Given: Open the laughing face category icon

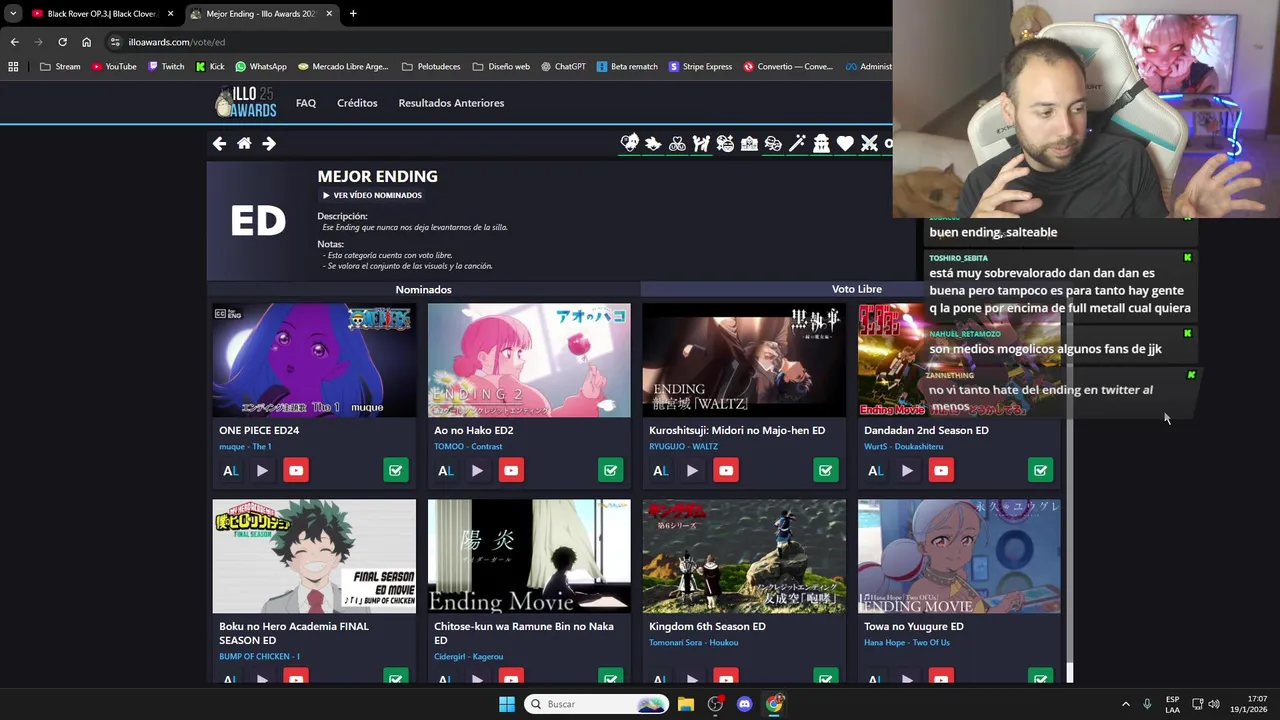Looking at the screenshot, I should coord(725,143).
